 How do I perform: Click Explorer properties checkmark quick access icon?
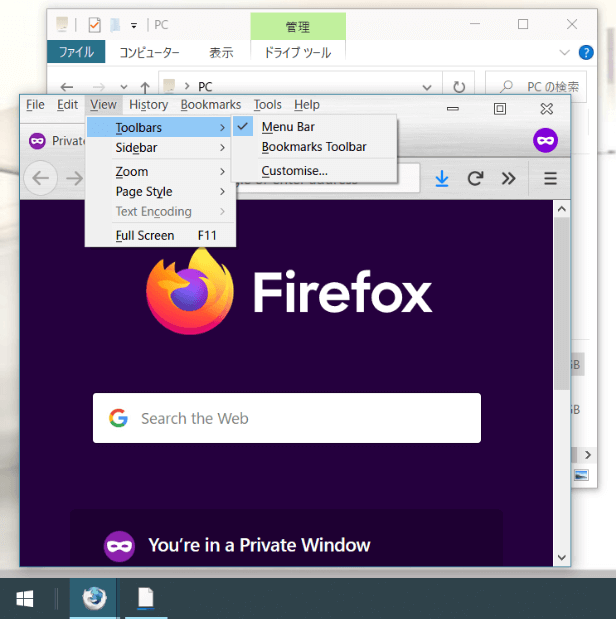tap(94, 25)
